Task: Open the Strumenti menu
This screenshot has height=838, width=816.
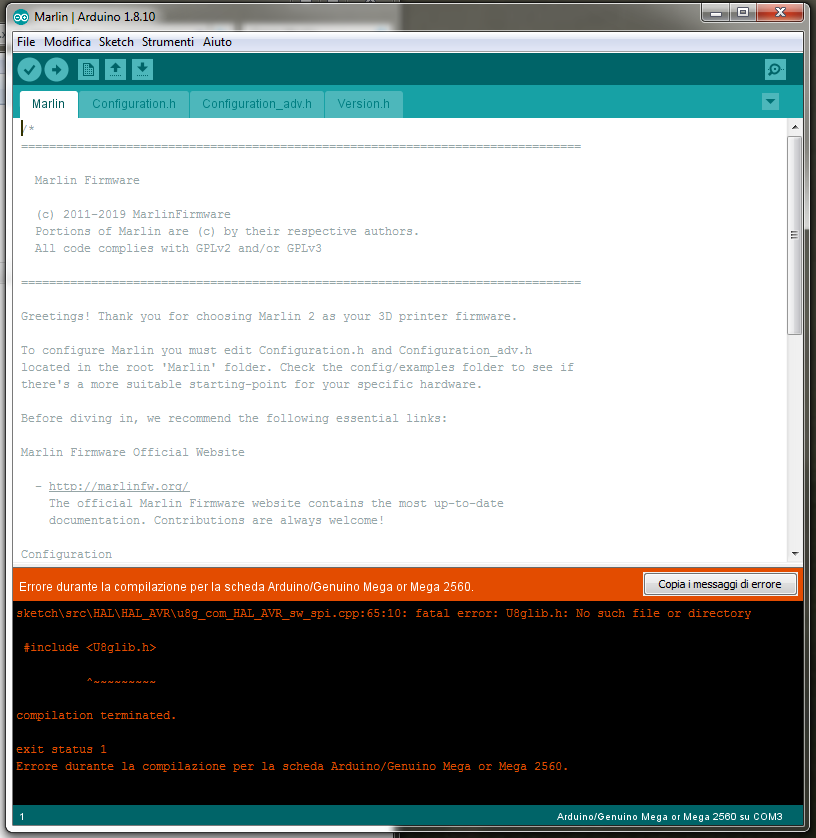Action: 168,42
